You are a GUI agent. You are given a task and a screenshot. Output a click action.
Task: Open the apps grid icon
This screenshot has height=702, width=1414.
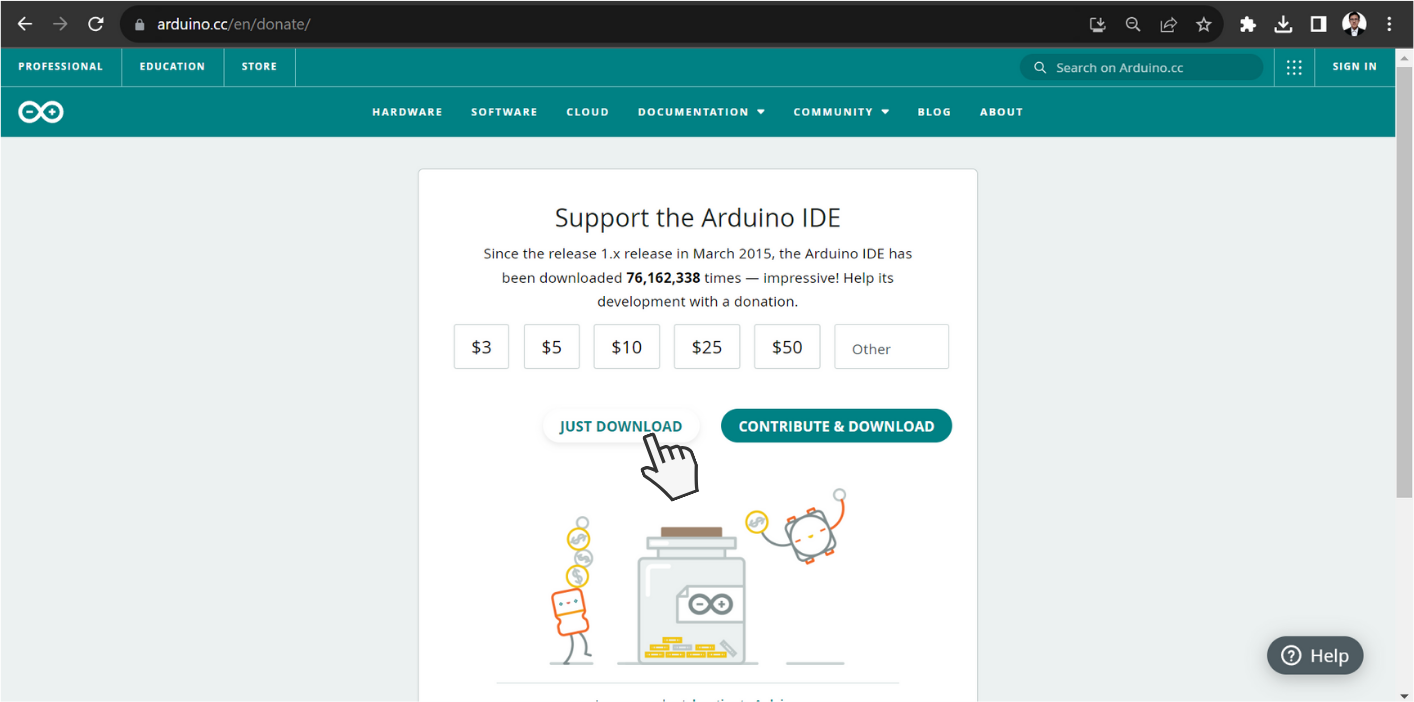point(1294,67)
